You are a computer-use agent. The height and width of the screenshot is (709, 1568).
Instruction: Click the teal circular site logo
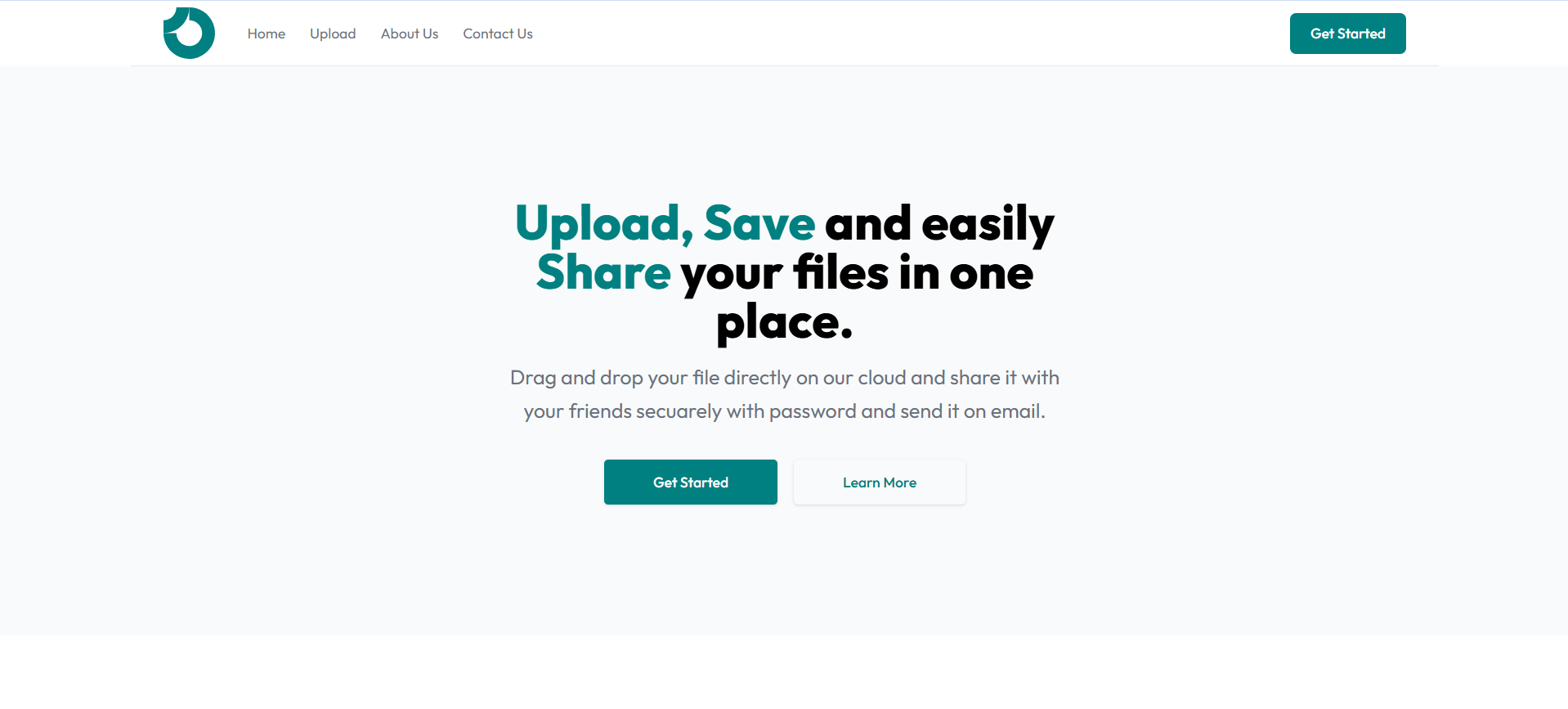[x=189, y=33]
